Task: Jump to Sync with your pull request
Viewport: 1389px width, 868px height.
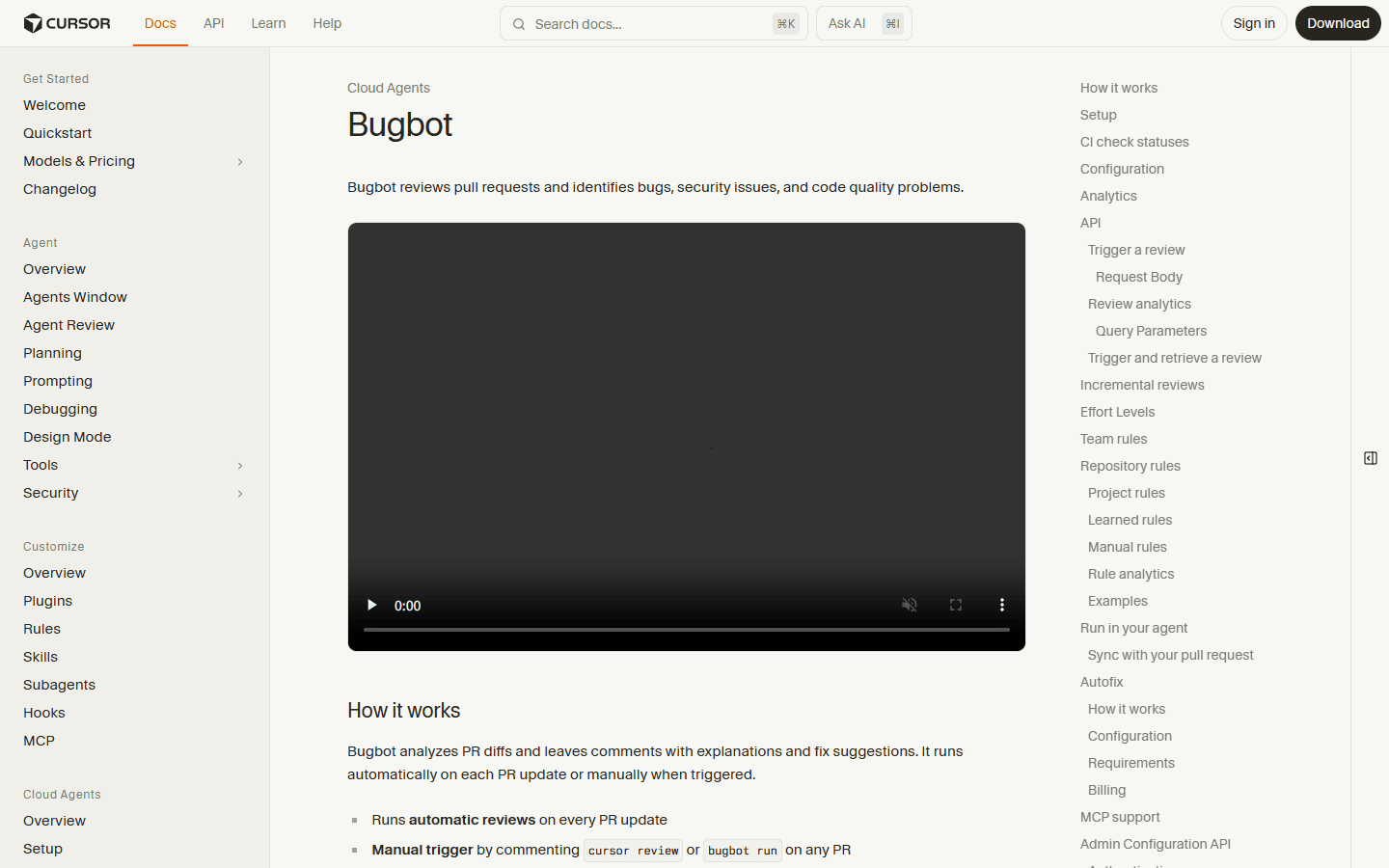Action: 1171,655
